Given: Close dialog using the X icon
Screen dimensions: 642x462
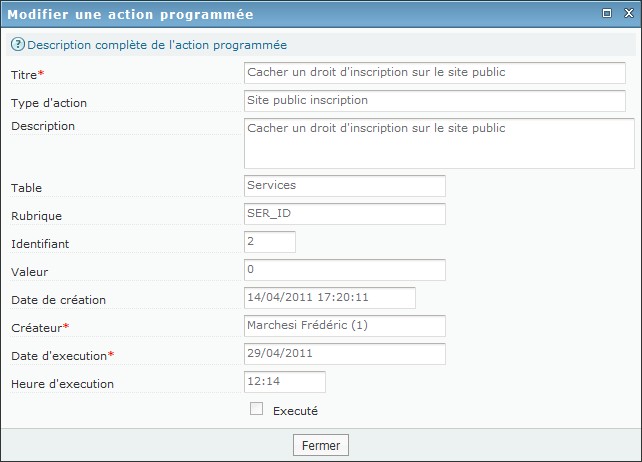Looking at the screenshot, I should click(628, 13).
